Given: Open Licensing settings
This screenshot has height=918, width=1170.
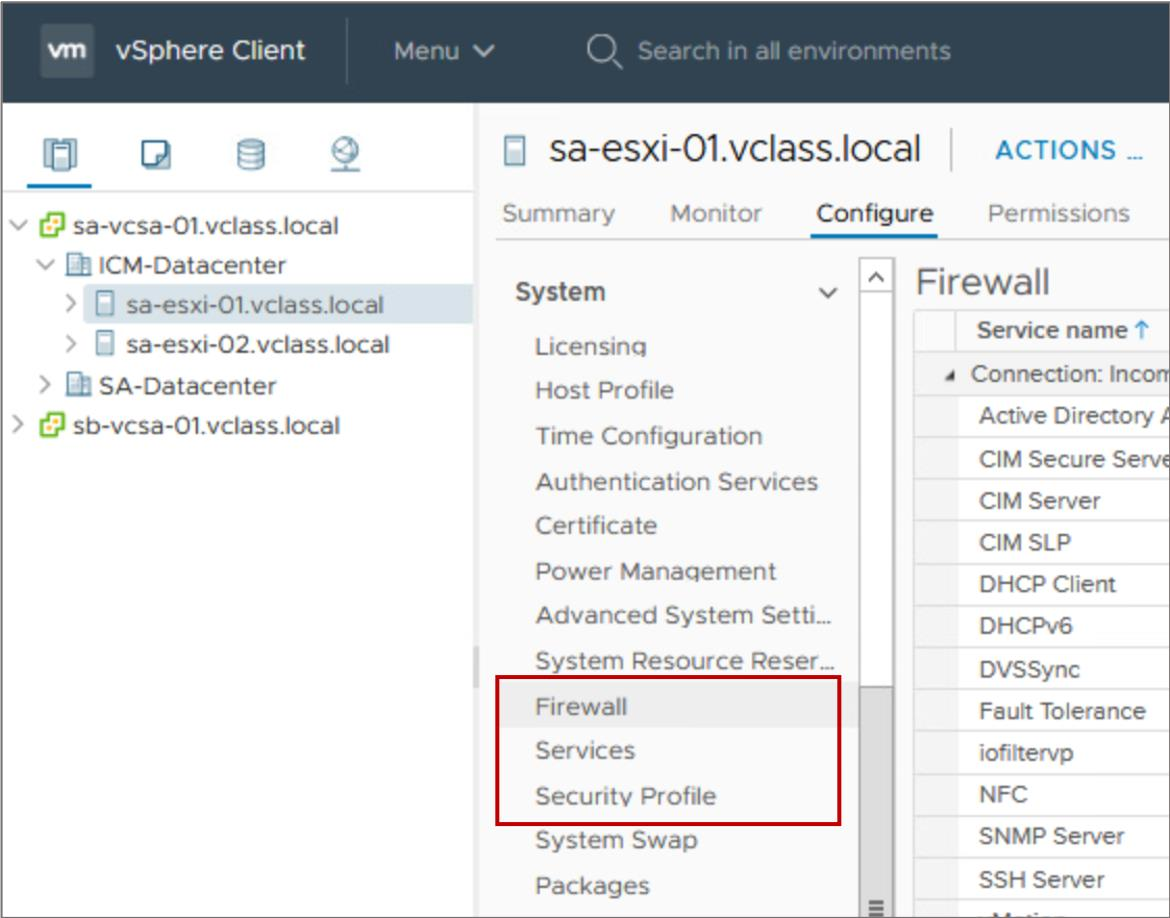Looking at the screenshot, I should (590, 346).
